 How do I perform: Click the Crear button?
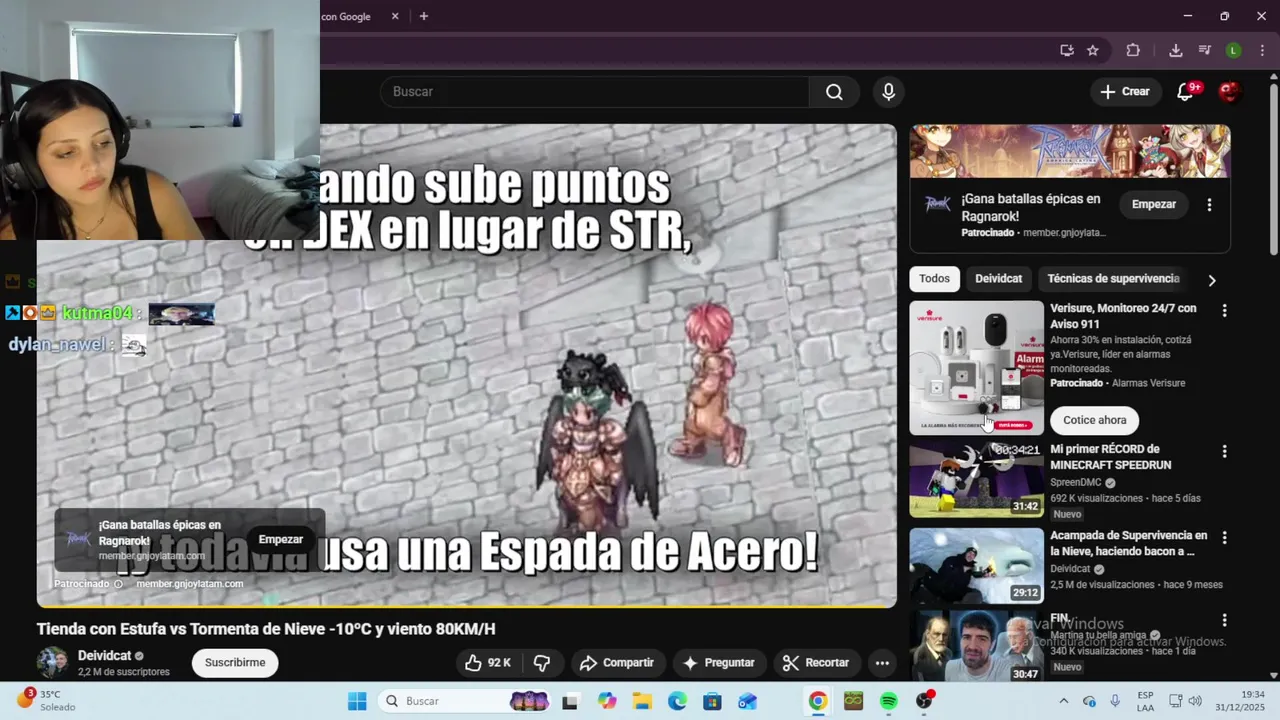pos(1125,92)
